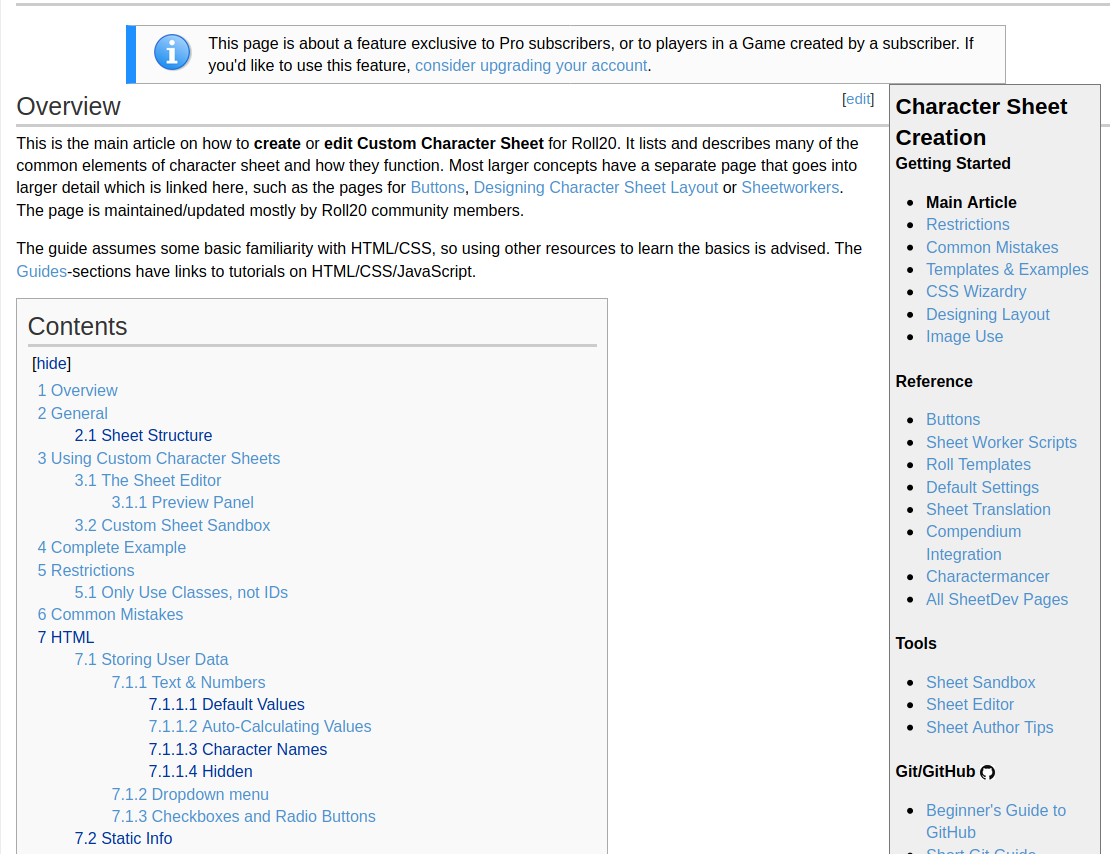Open CSS Wizardry sidebar link
Image resolution: width=1110 pixels, height=854 pixels.
[976, 292]
